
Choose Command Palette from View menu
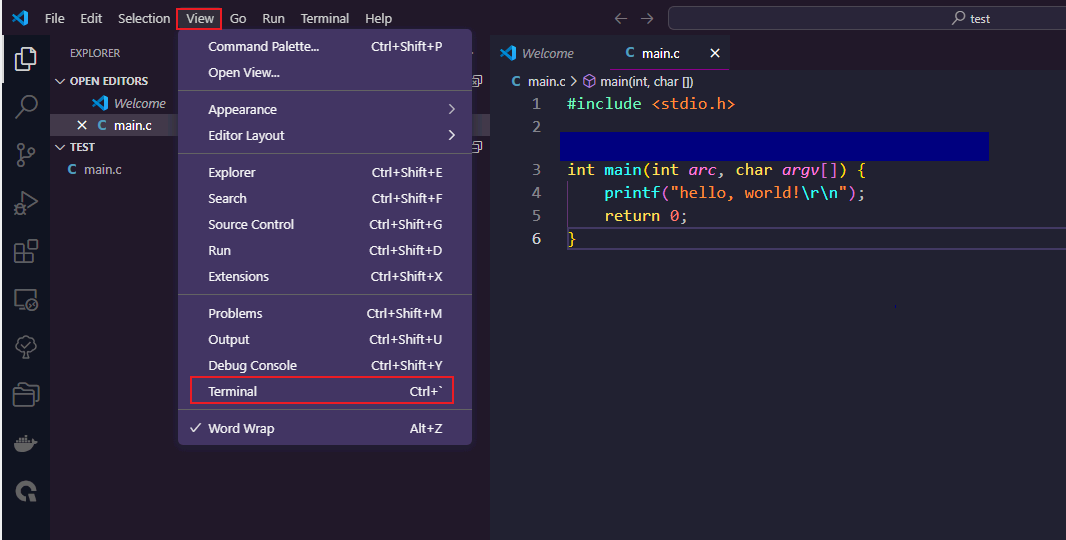click(325, 46)
